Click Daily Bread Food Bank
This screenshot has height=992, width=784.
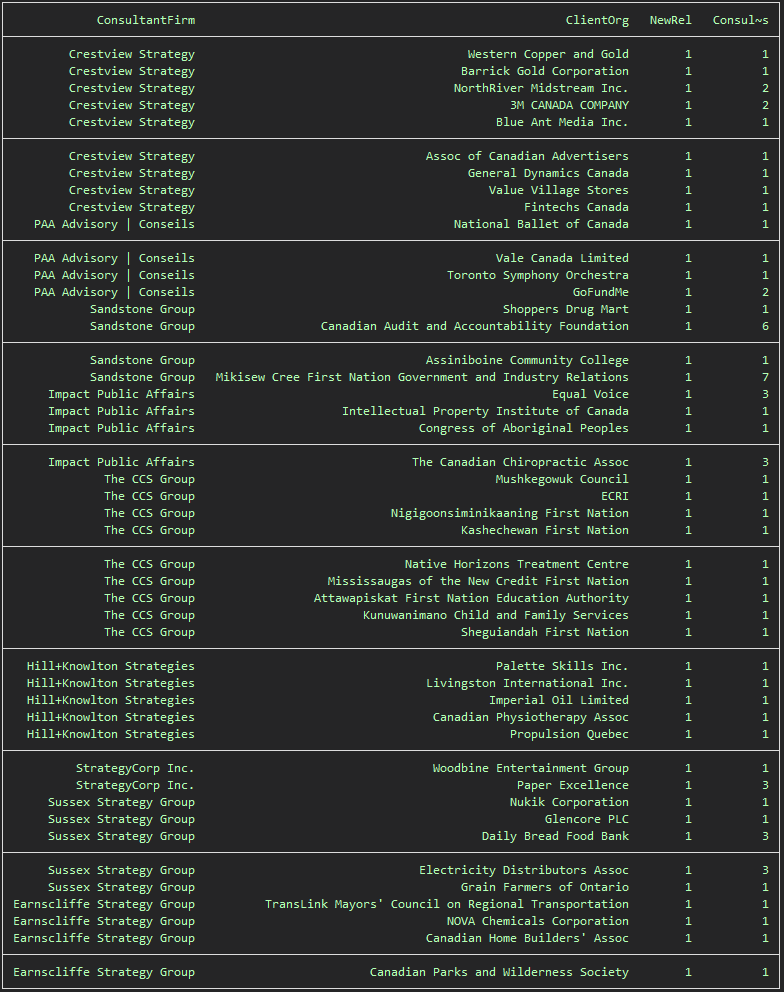[x=555, y=837]
